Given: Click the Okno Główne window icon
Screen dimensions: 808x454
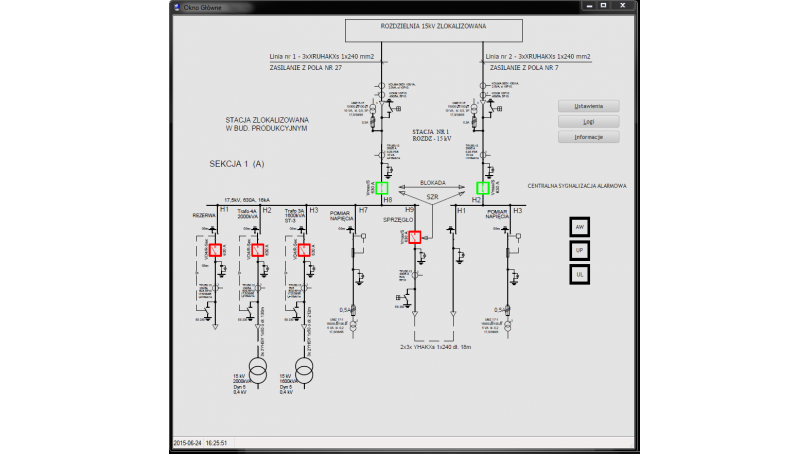Looking at the screenshot, I should tap(177, 7).
